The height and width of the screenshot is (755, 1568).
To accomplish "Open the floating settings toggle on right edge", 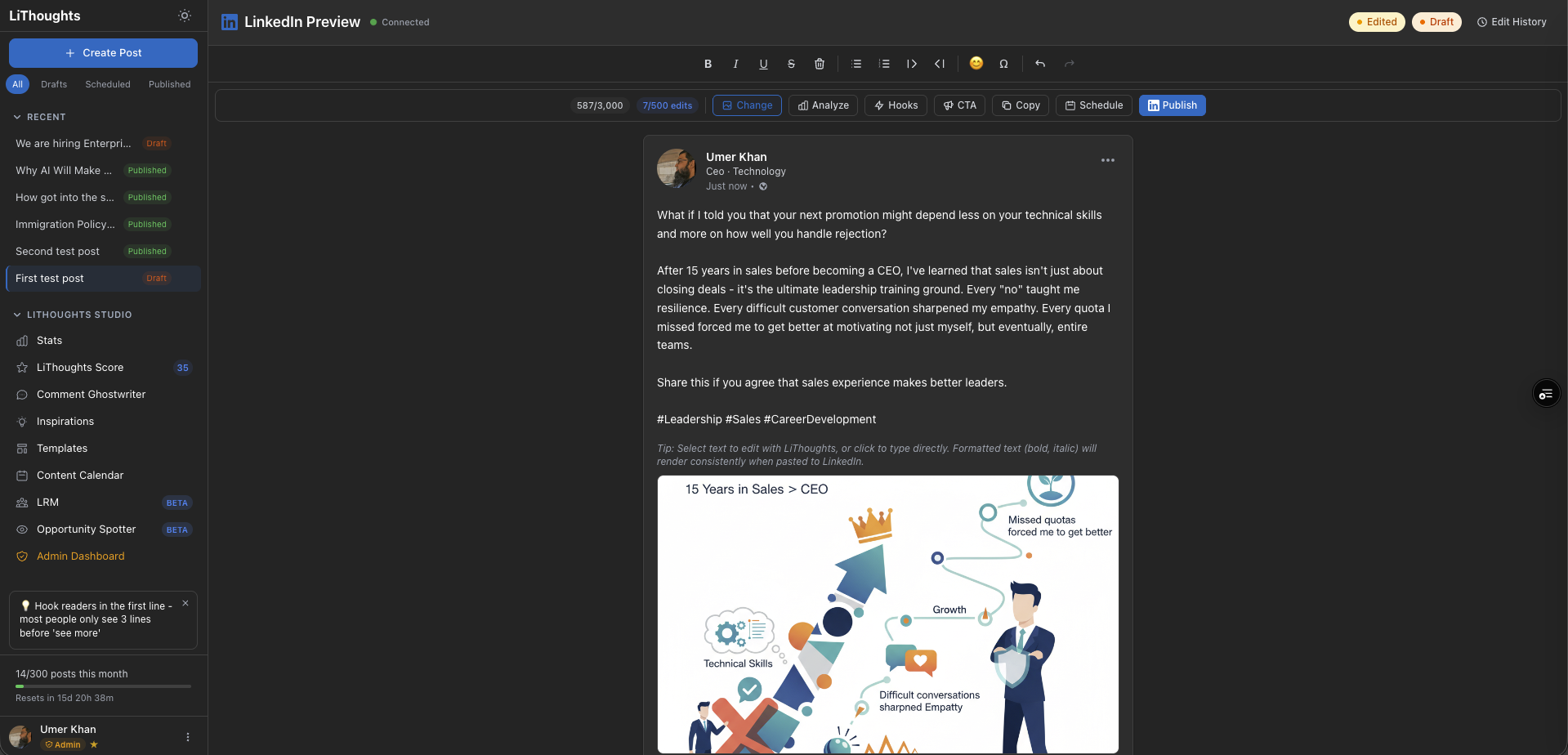I will [1546, 393].
